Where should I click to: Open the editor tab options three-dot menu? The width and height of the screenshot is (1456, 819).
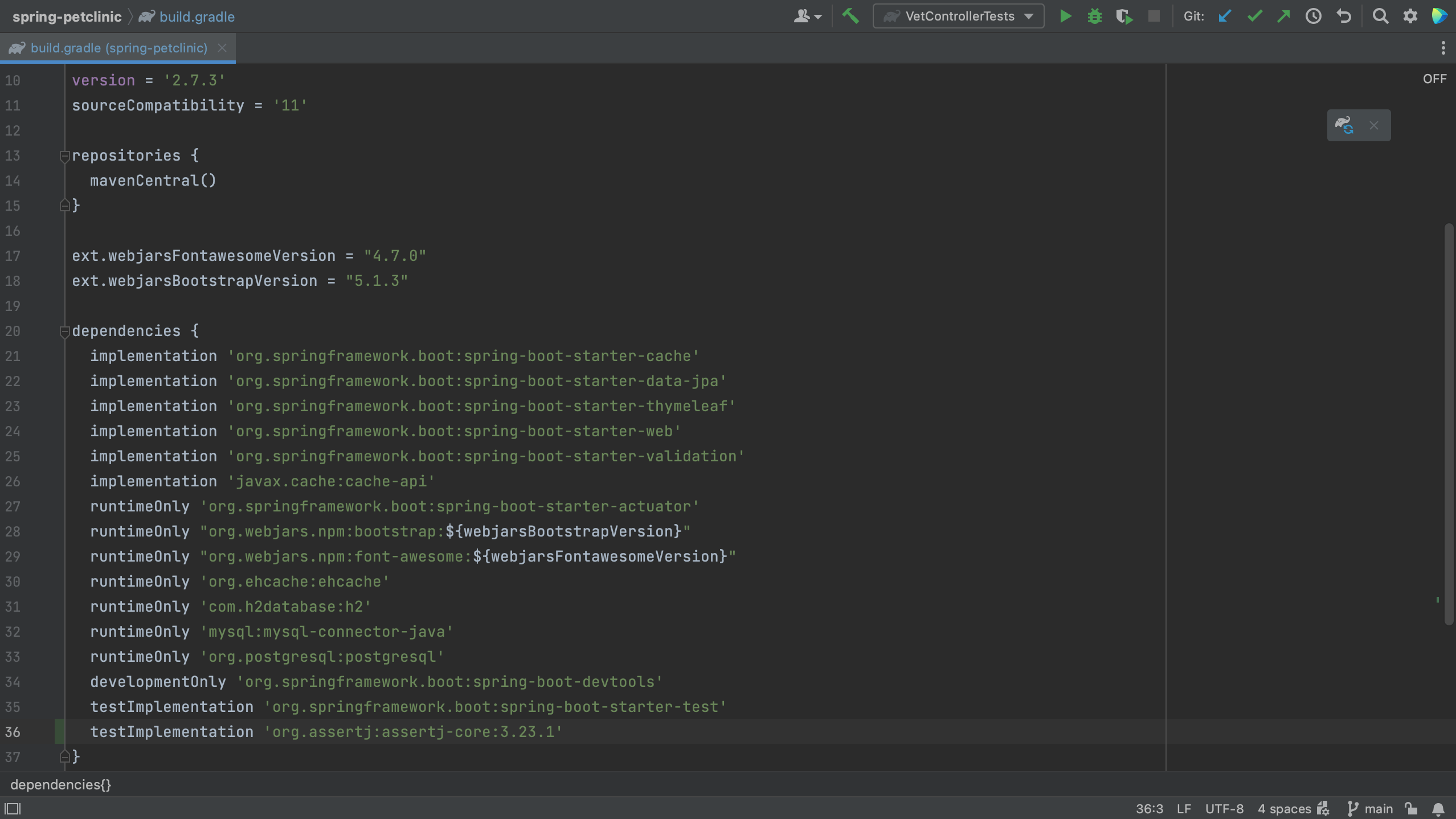pyautogui.click(x=1443, y=48)
